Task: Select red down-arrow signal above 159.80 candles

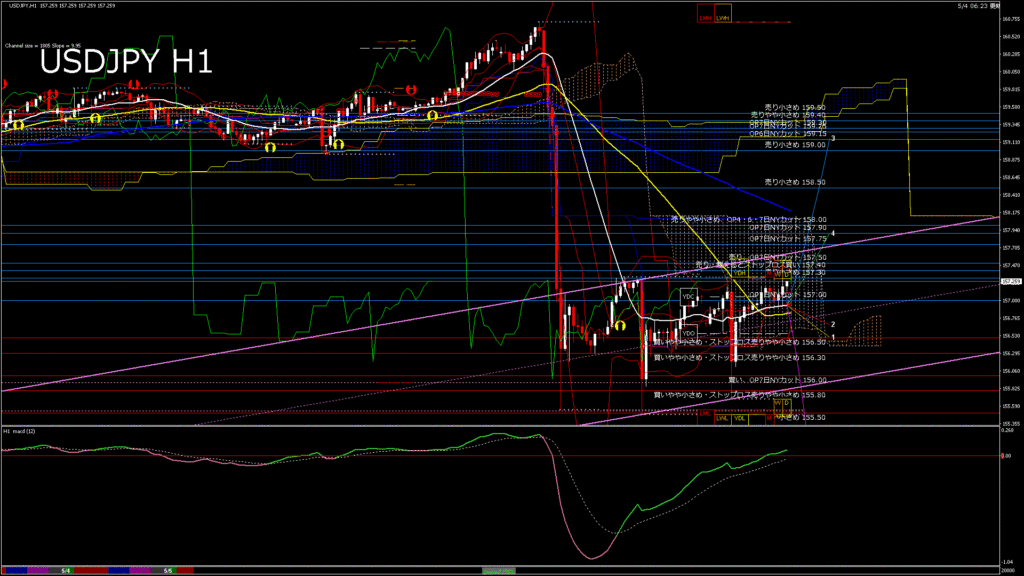Action: (411, 89)
